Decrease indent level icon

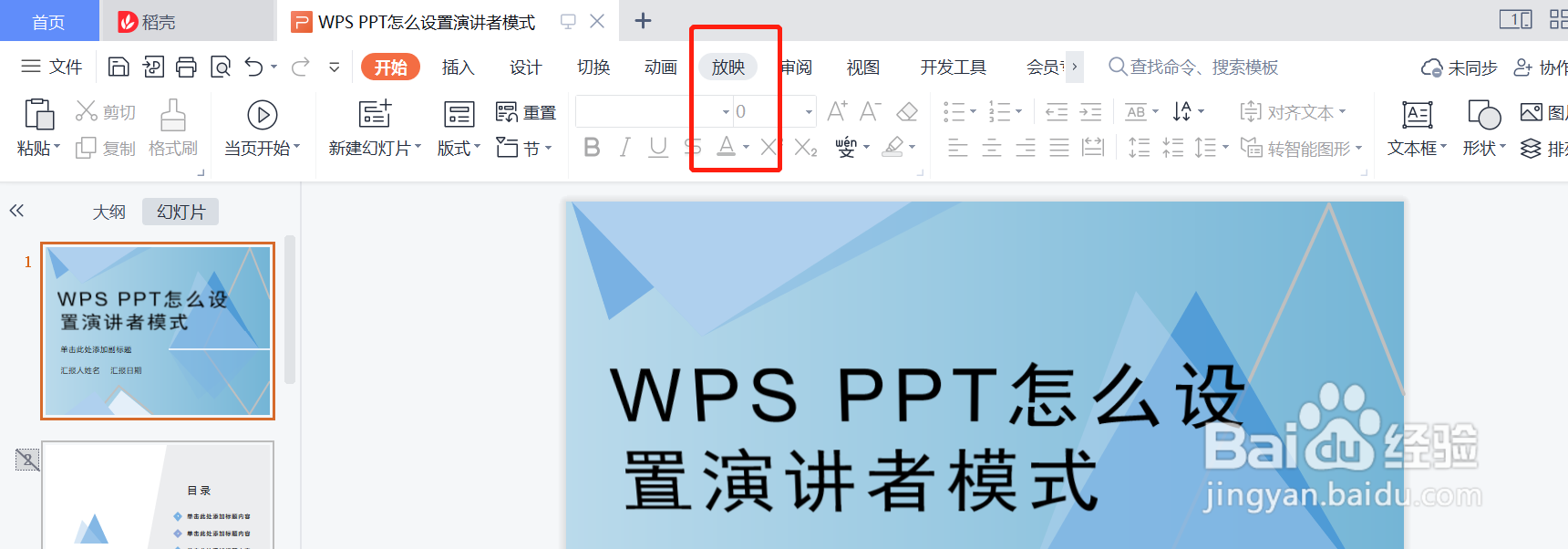1057,111
